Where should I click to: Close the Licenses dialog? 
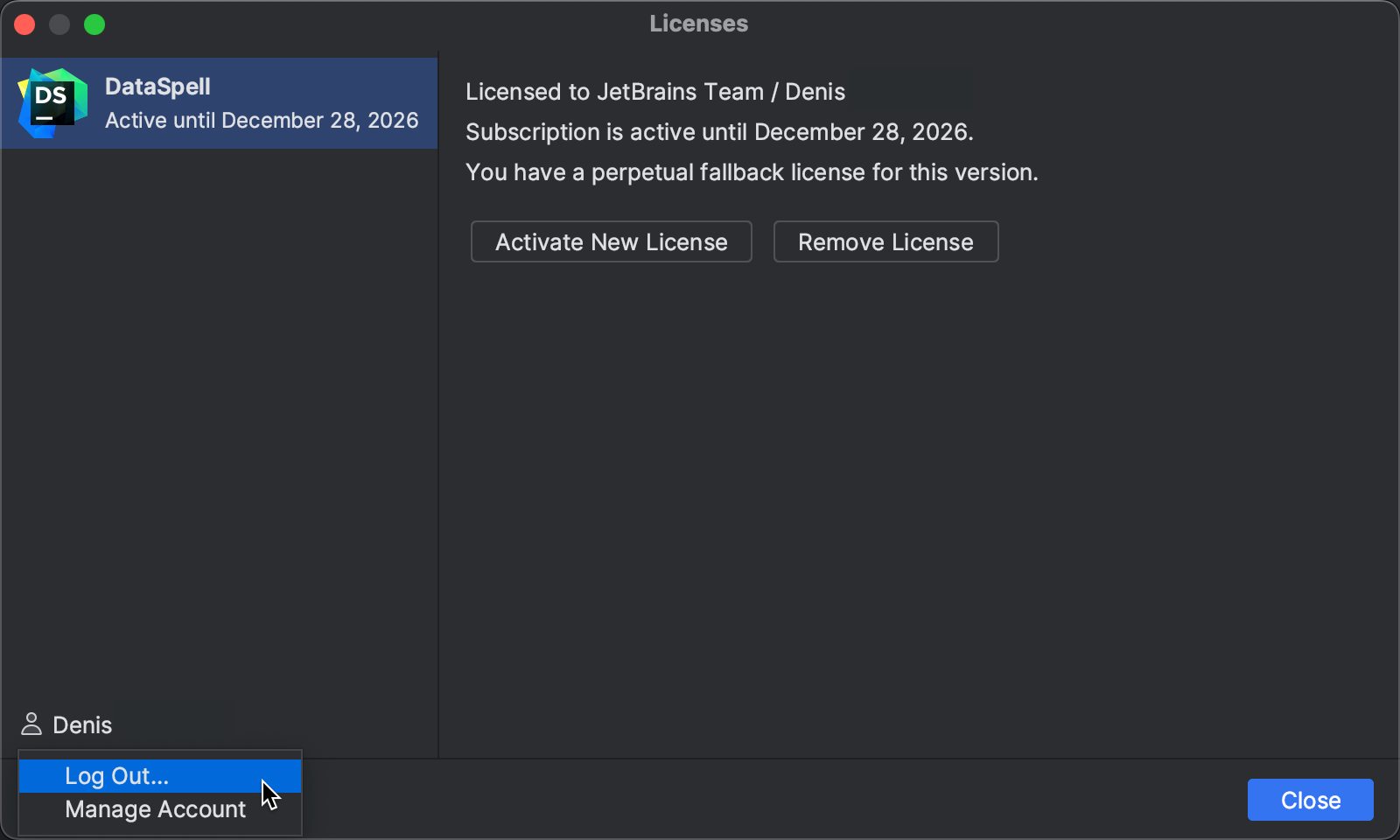click(1310, 799)
